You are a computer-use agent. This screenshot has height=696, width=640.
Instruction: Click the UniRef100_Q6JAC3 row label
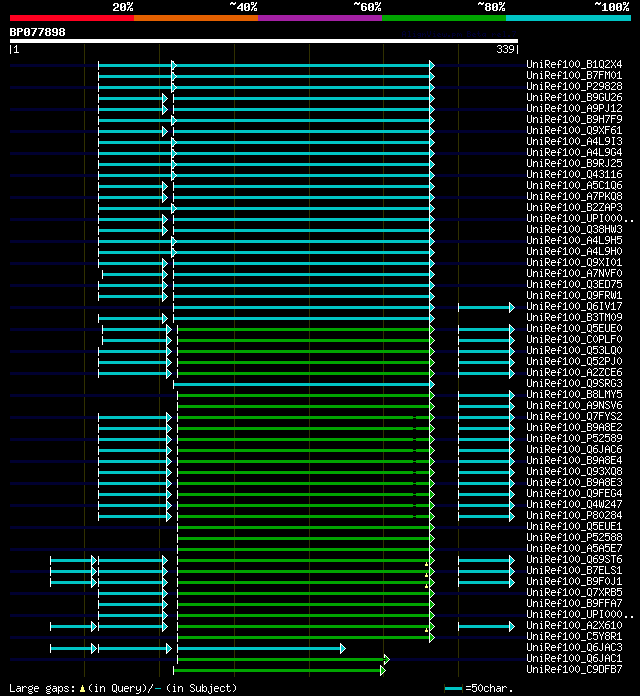(574, 648)
